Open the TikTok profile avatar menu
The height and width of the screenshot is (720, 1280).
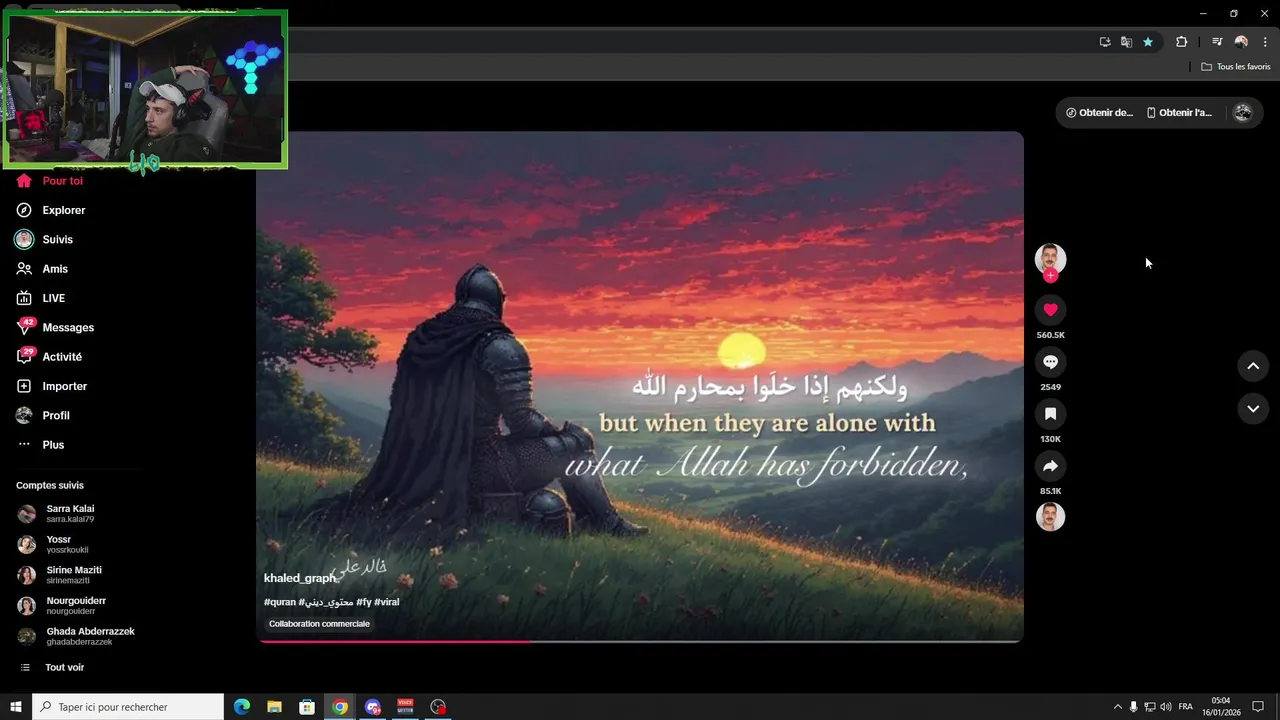click(x=1243, y=113)
